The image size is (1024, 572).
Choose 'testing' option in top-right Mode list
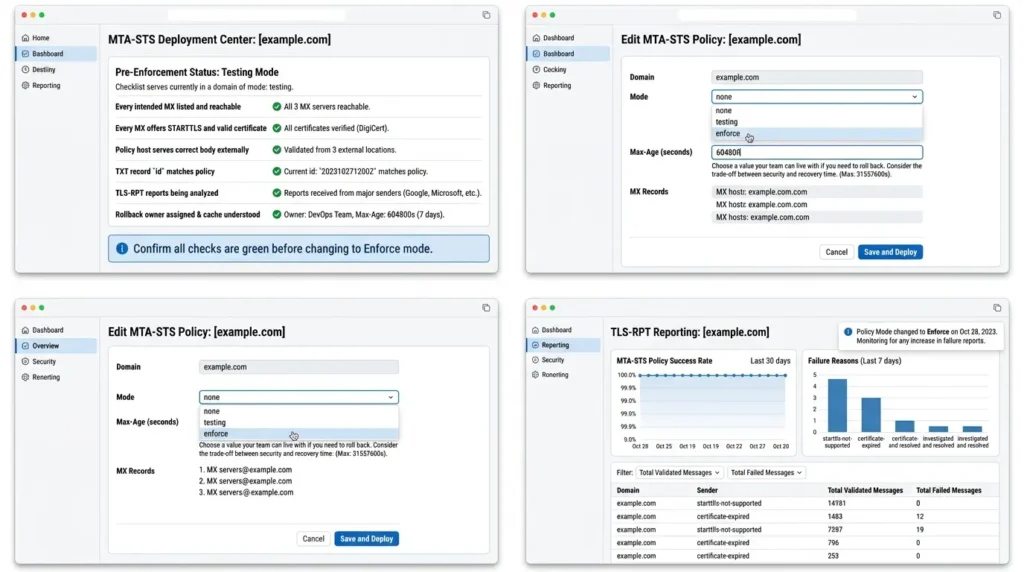click(817, 121)
